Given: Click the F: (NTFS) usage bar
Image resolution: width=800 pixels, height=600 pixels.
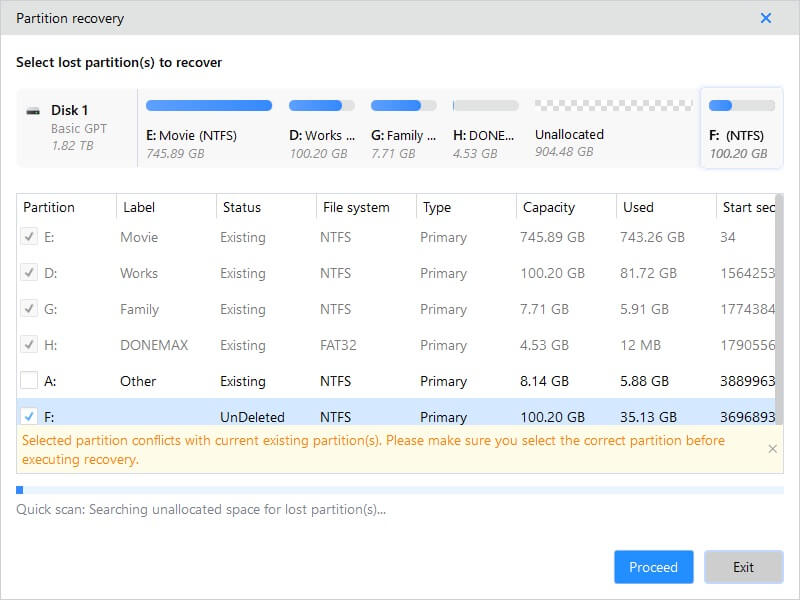Looking at the screenshot, I should pyautogui.click(x=742, y=106).
